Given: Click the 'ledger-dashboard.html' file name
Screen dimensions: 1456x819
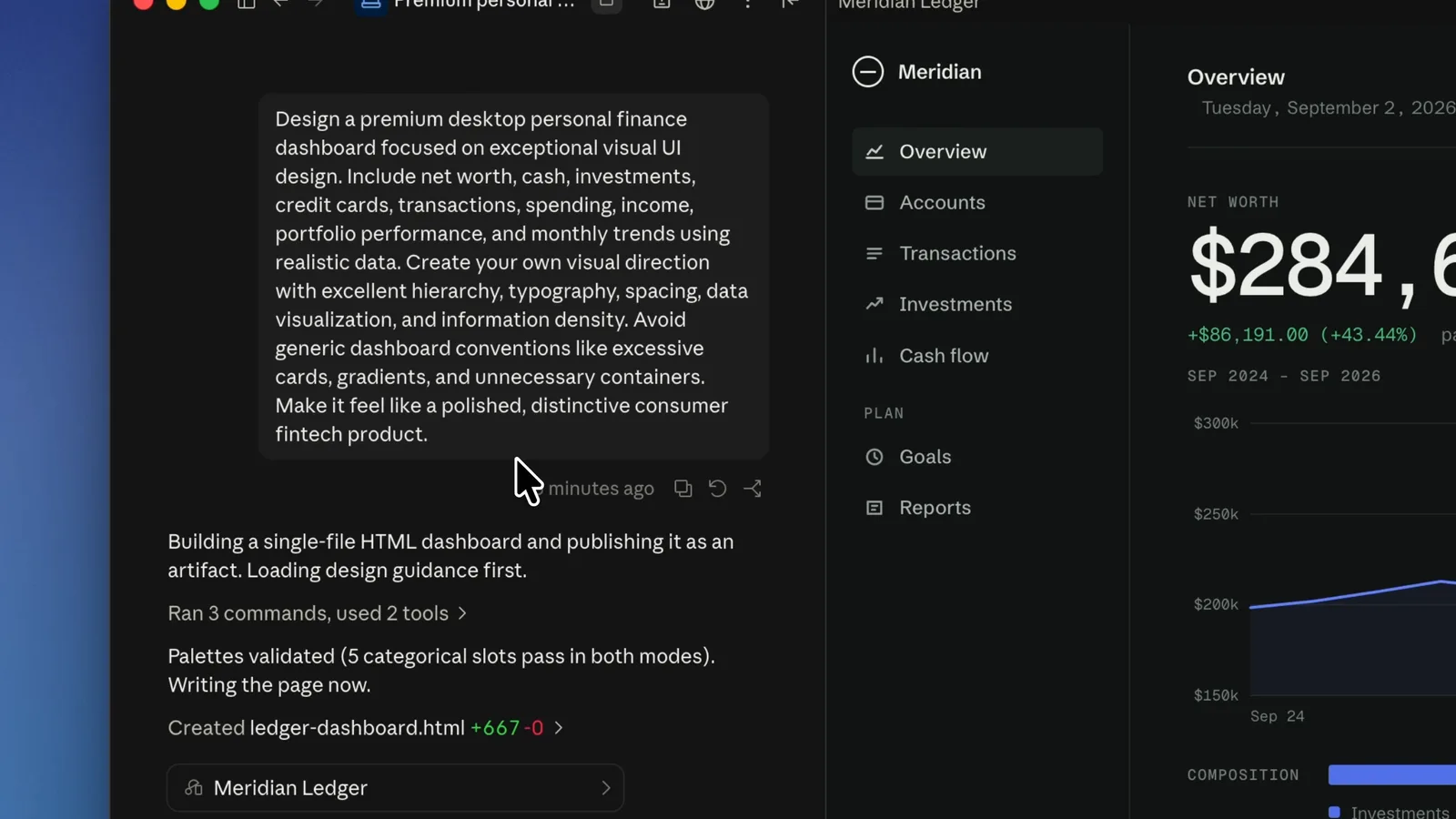Looking at the screenshot, I should (357, 728).
